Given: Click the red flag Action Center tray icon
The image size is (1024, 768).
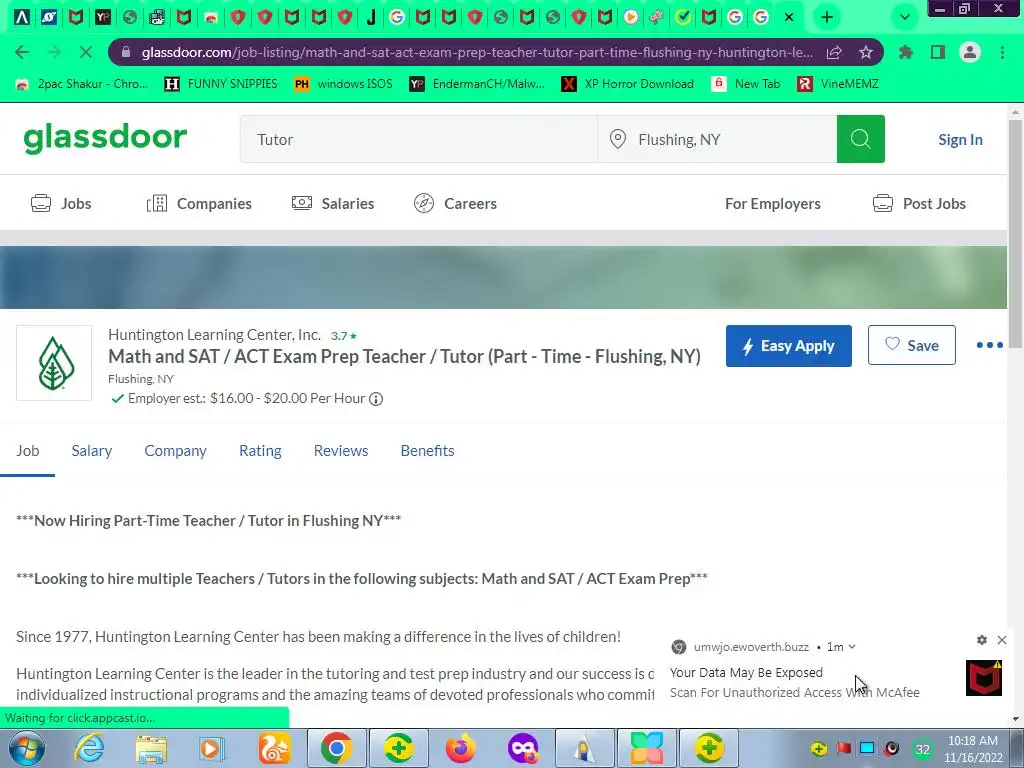Looking at the screenshot, I should coord(843,748).
